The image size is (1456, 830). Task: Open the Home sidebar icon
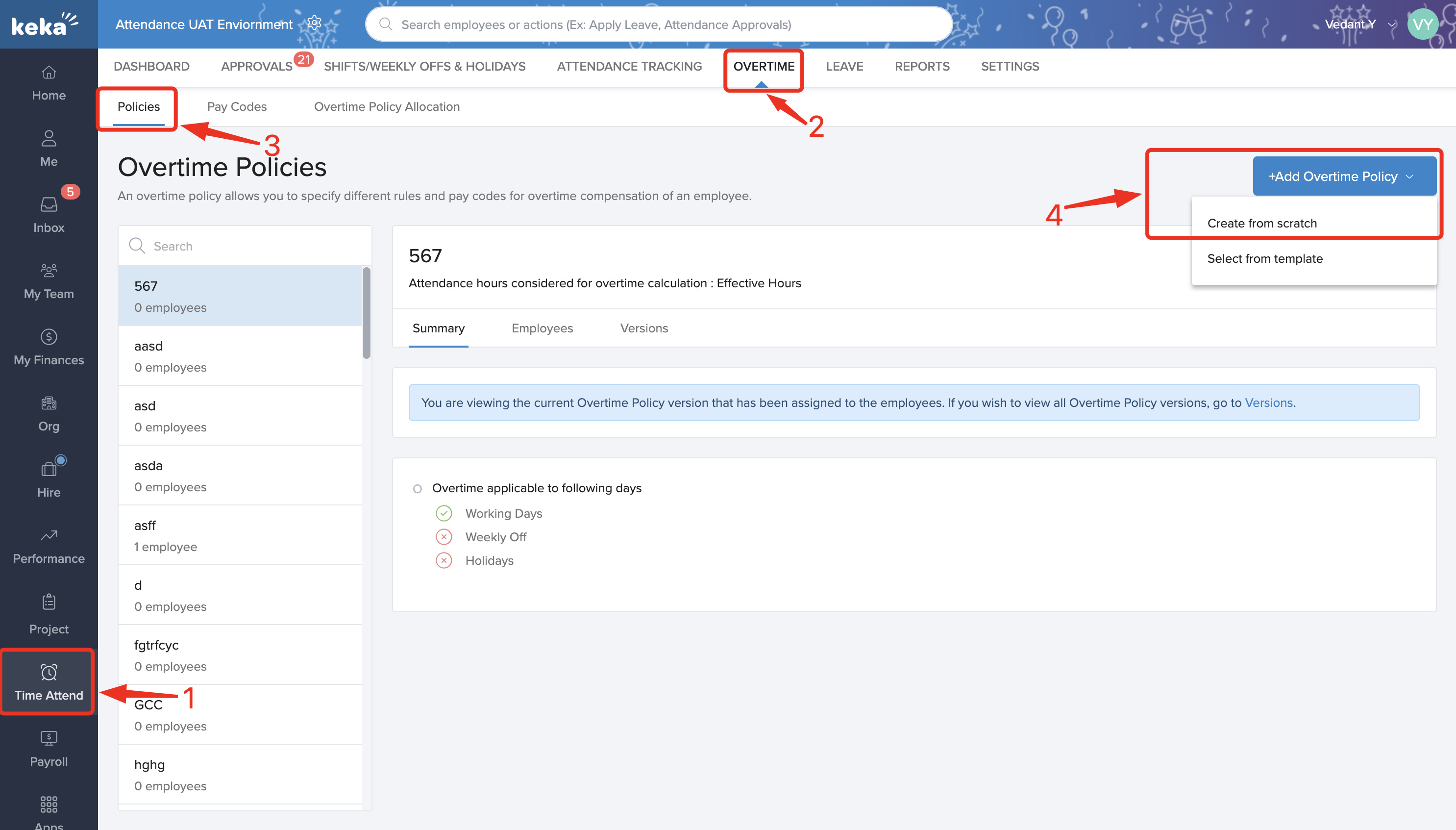click(49, 73)
